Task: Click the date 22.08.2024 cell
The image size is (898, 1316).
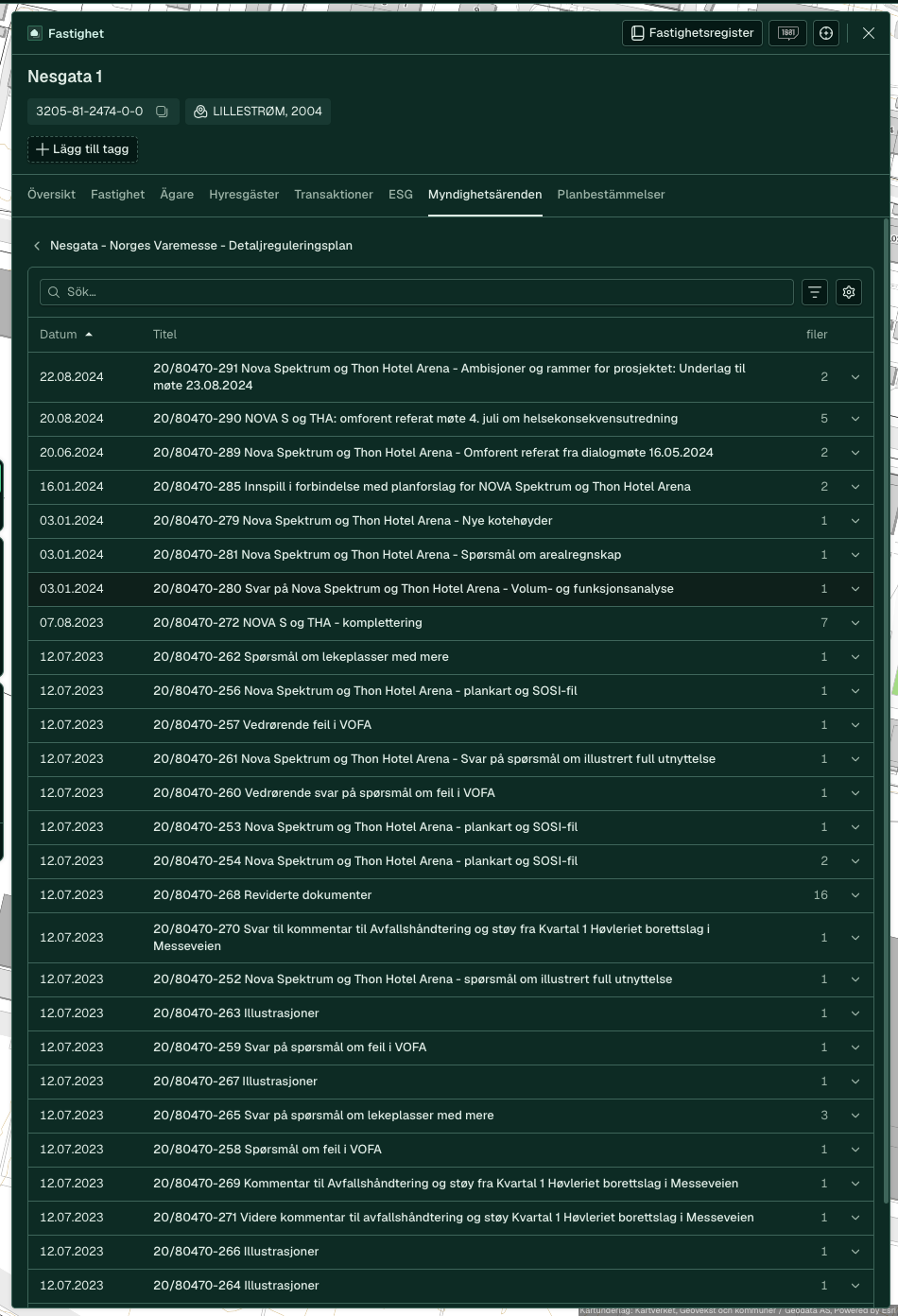Action: (x=72, y=377)
